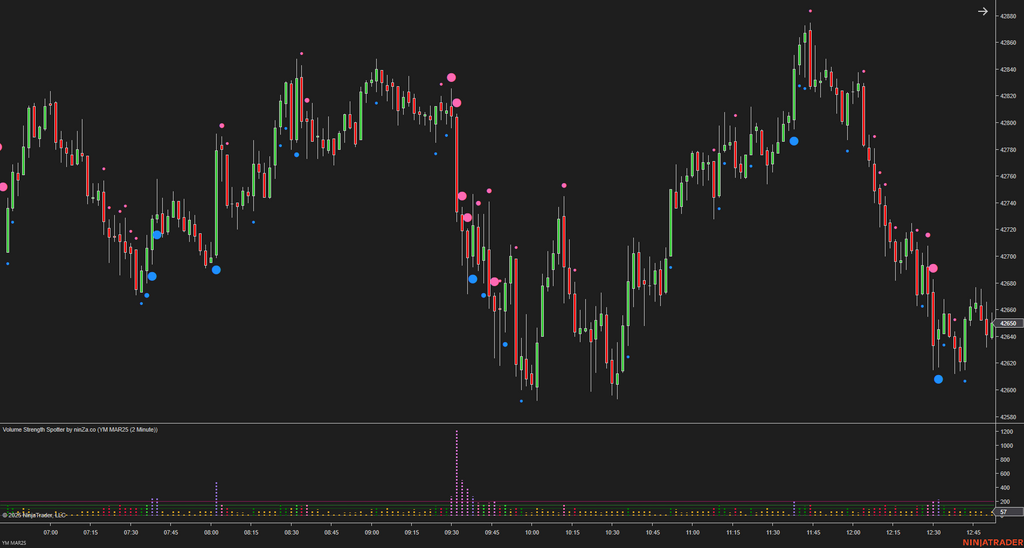This screenshot has width=1024, height=548.
Task: Click the 42840 price axis label
Action: point(1008,69)
